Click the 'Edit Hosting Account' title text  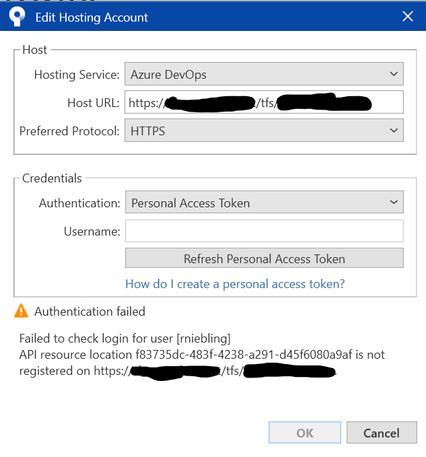91,17
